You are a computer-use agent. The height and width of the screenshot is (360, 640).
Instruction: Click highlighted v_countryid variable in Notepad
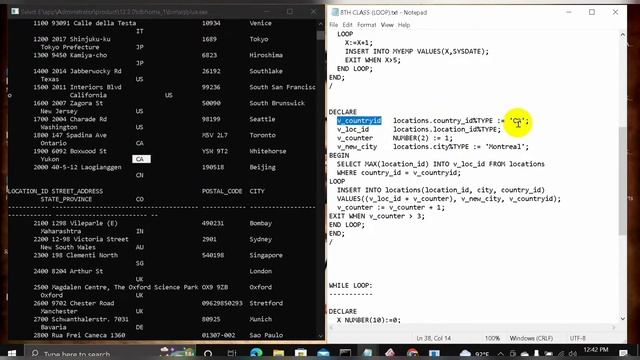click(359, 120)
